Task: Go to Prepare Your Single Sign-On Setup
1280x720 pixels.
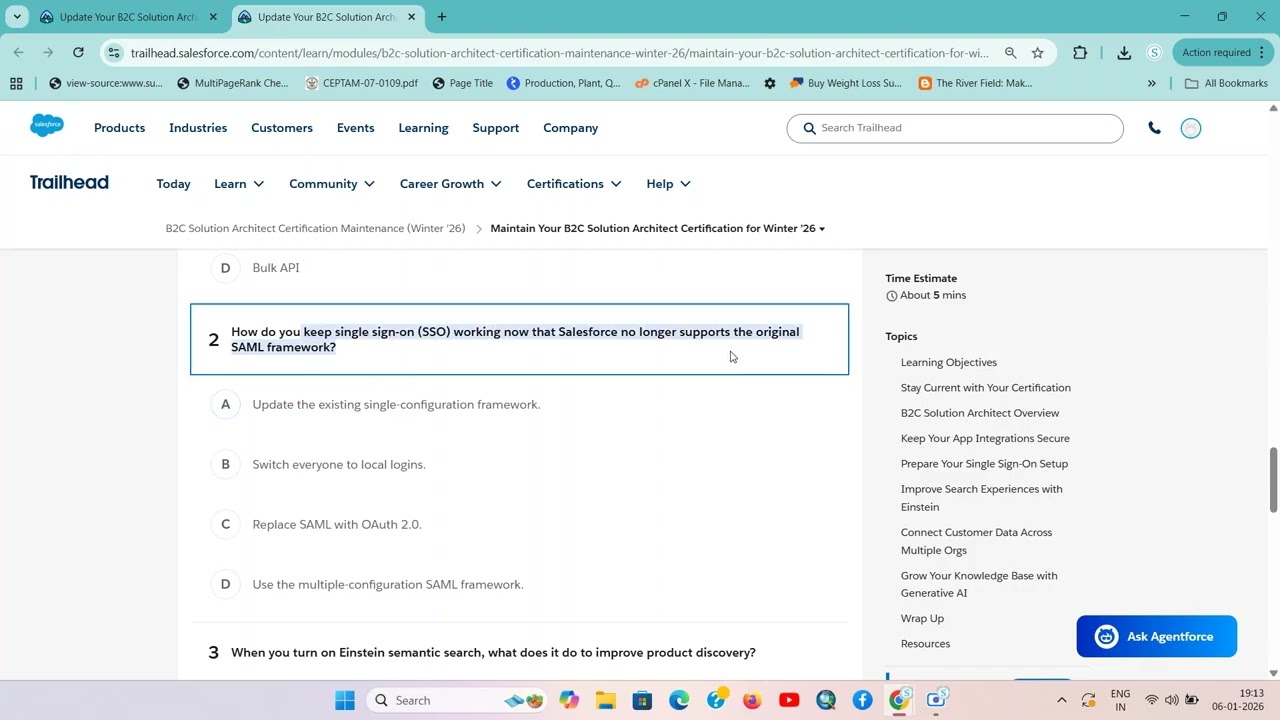Action: 984,464
